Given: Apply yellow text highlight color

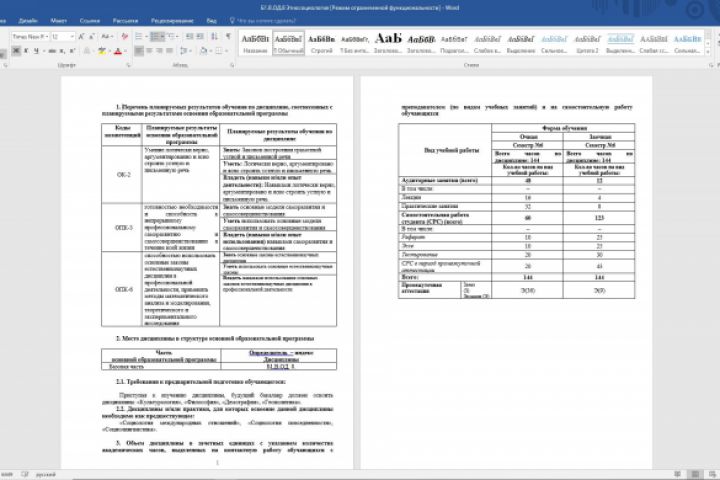Looking at the screenshot, I should pyautogui.click(x=101, y=51).
